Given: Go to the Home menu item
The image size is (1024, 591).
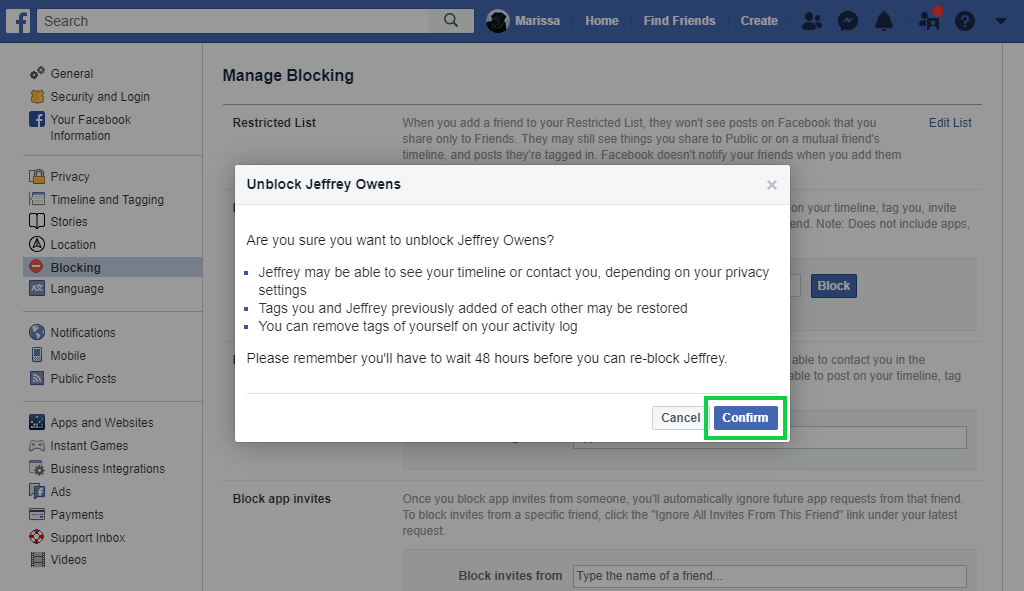Looking at the screenshot, I should click(x=601, y=21).
